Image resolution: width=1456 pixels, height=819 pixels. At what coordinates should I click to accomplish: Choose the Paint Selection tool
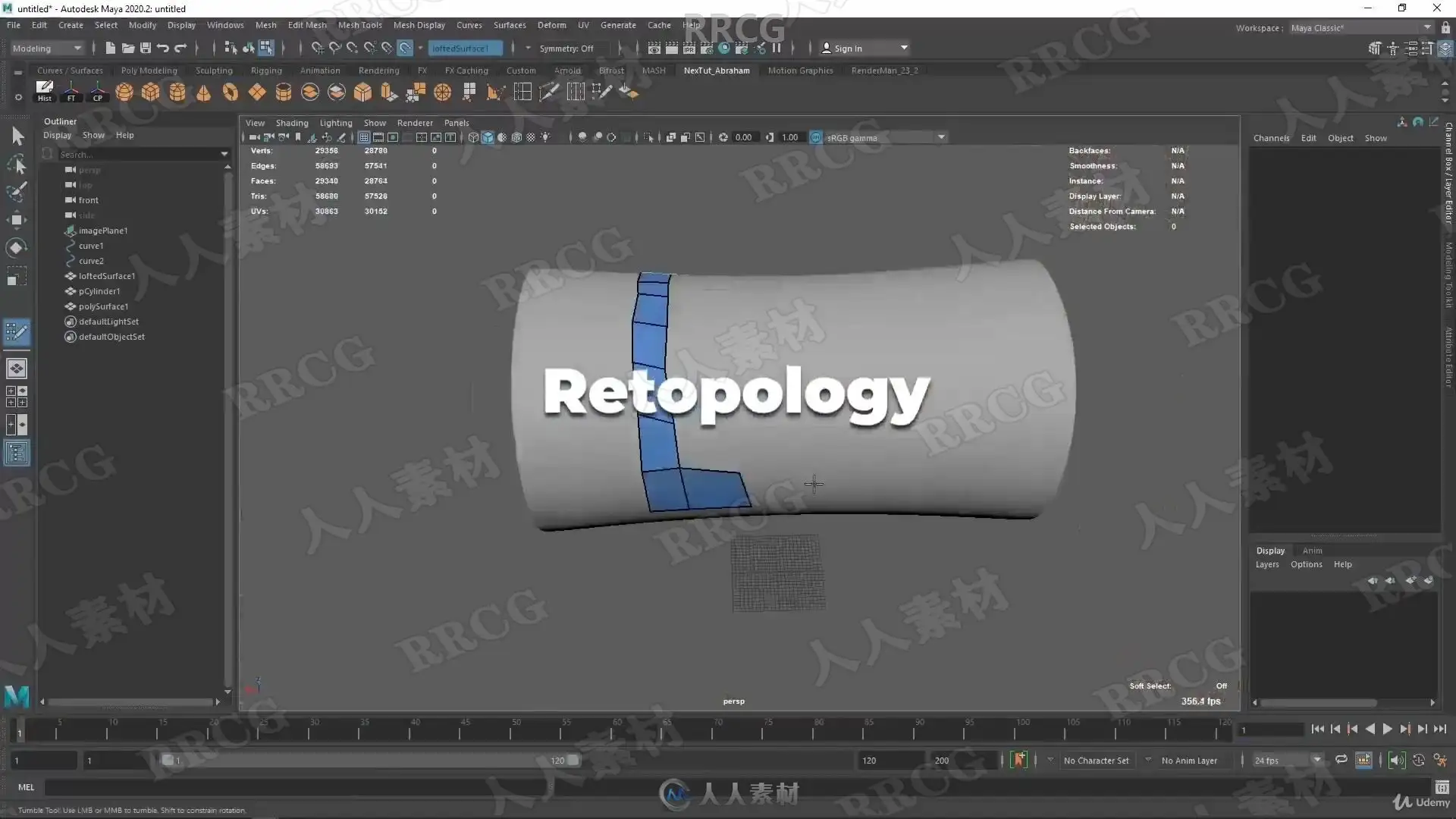coord(17,191)
